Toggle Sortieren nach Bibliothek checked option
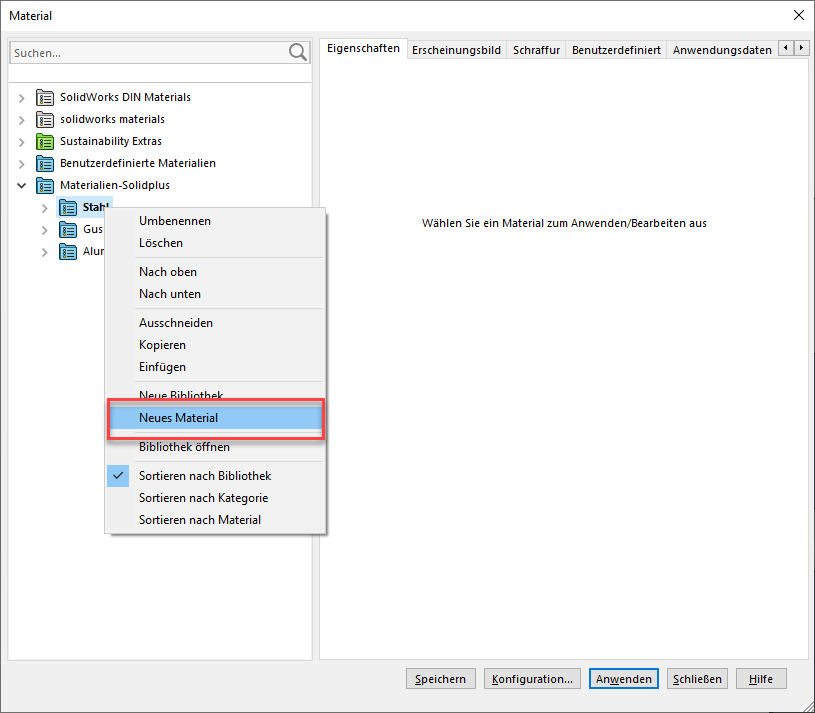Screen dimensions: 815x713 tap(204, 476)
